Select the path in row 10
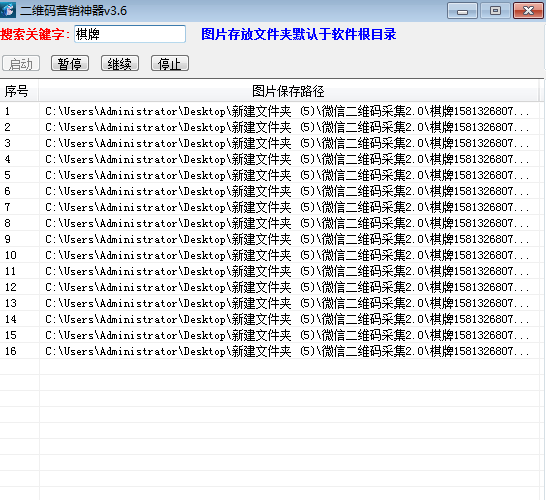The height and width of the screenshot is (500, 546). (x=287, y=255)
